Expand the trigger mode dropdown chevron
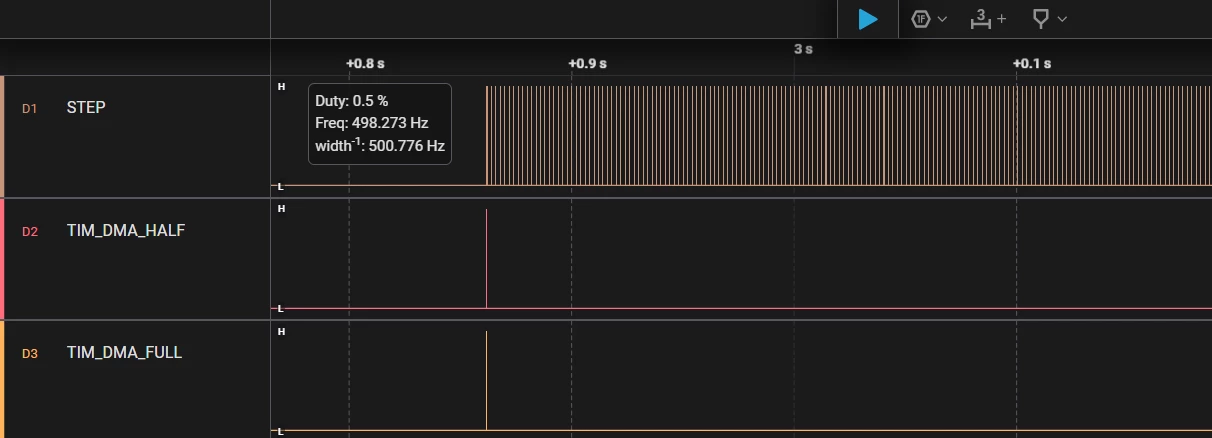This screenshot has height=438, width=1212. coord(942,19)
